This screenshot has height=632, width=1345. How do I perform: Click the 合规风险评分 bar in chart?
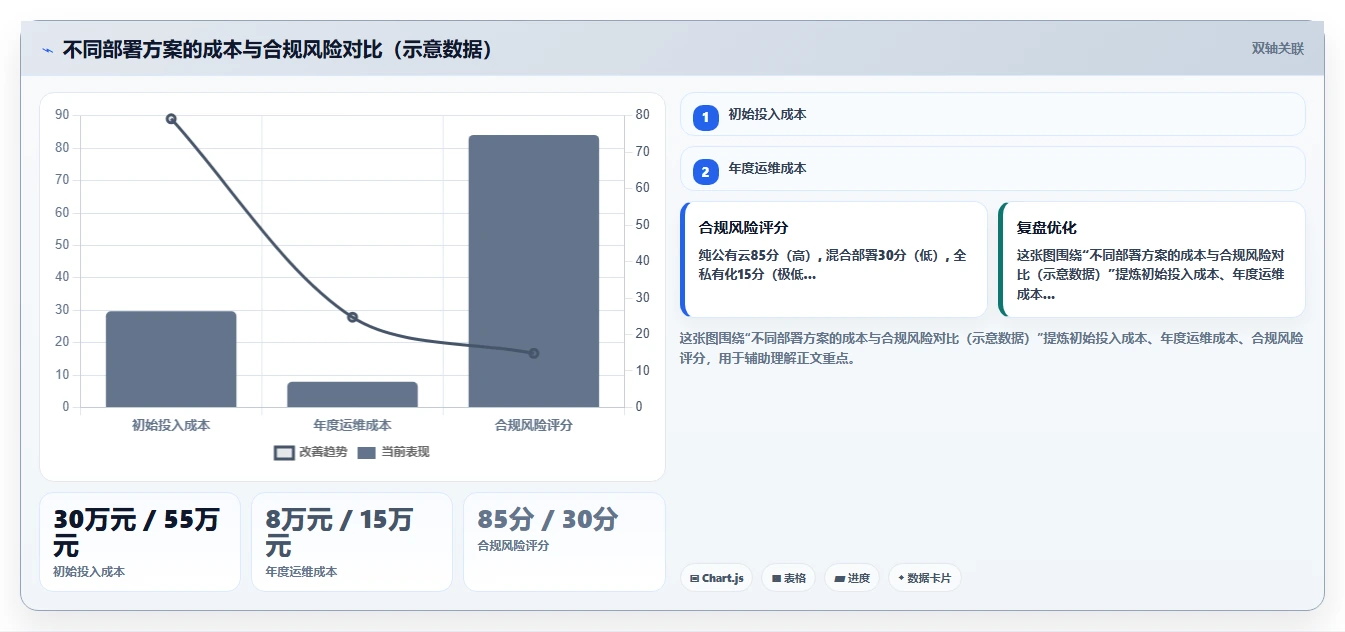coord(534,271)
